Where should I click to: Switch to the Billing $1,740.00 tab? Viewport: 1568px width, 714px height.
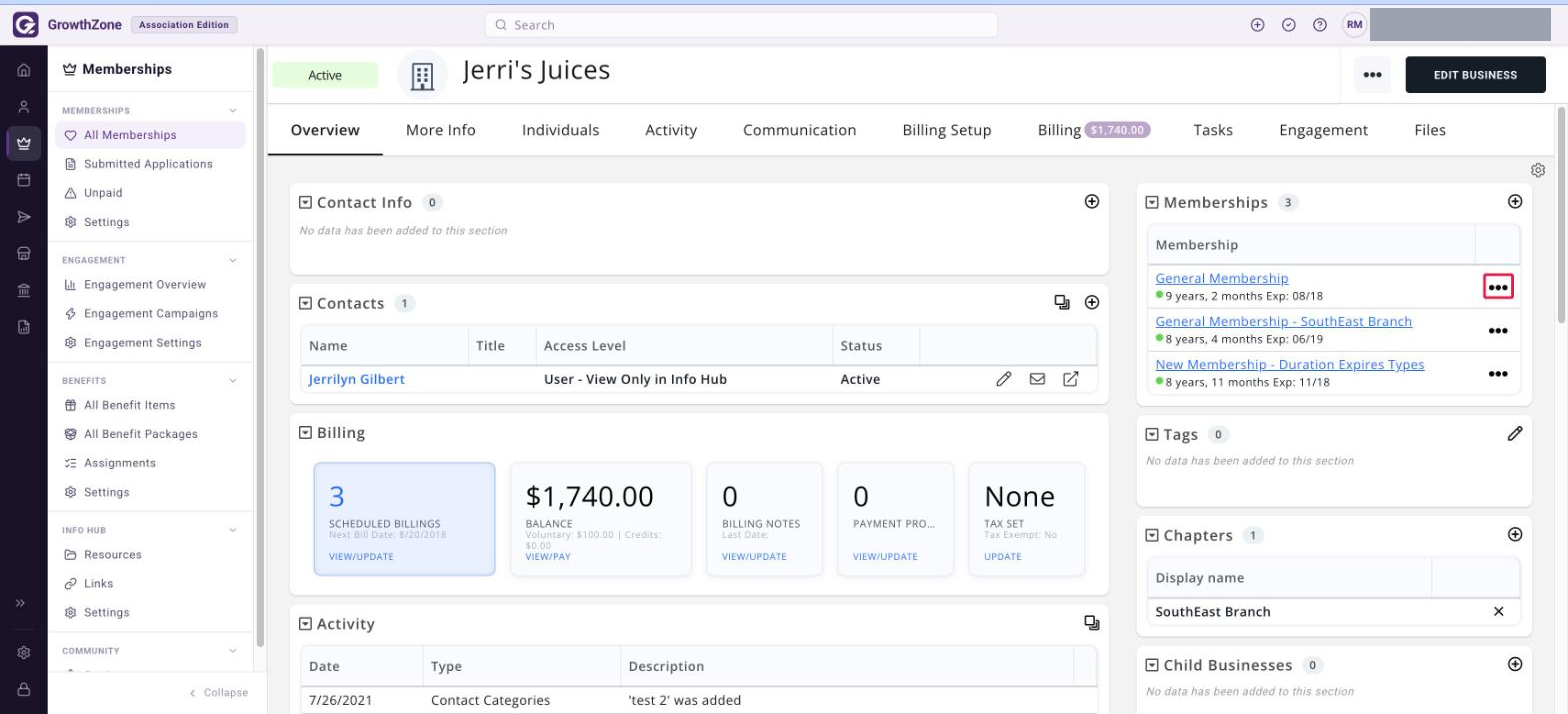point(1094,130)
